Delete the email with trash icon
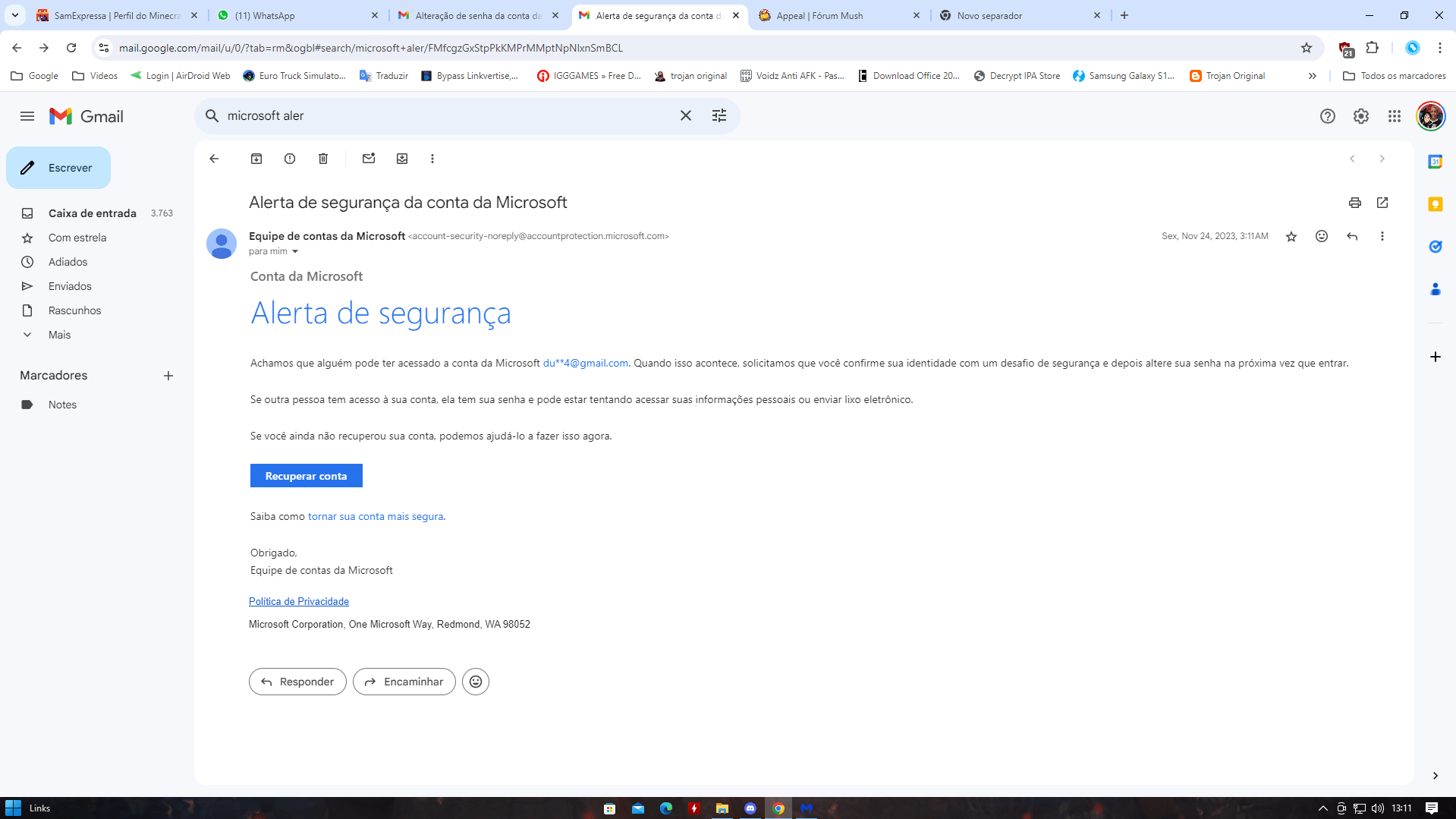The width and height of the screenshot is (1456, 819). pyautogui.click(x=323, y=159)
